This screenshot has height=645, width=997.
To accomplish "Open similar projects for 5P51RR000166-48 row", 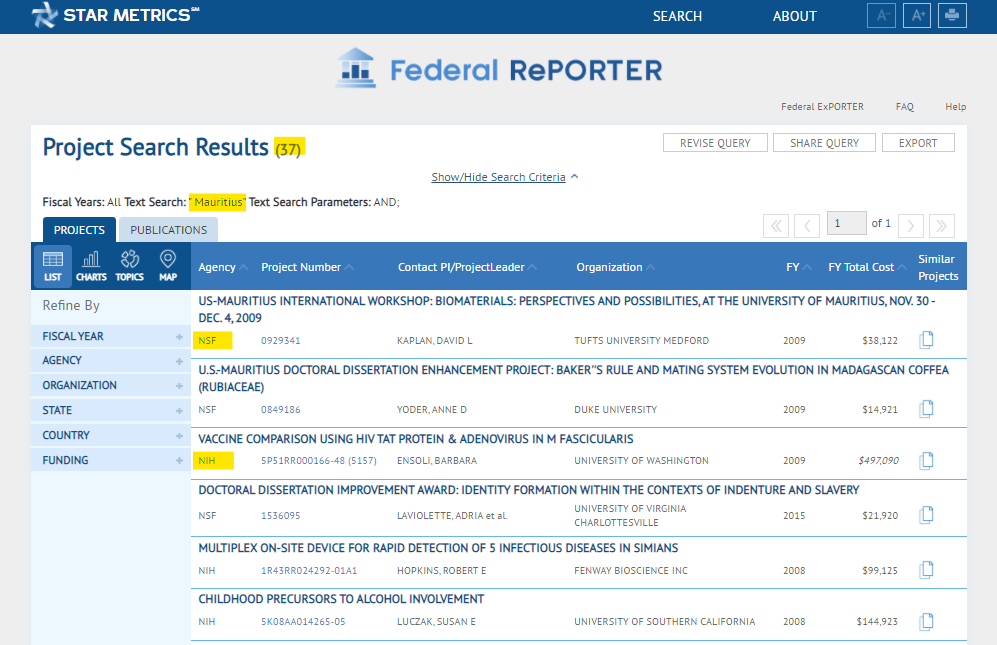I will (x=926, y=460).
